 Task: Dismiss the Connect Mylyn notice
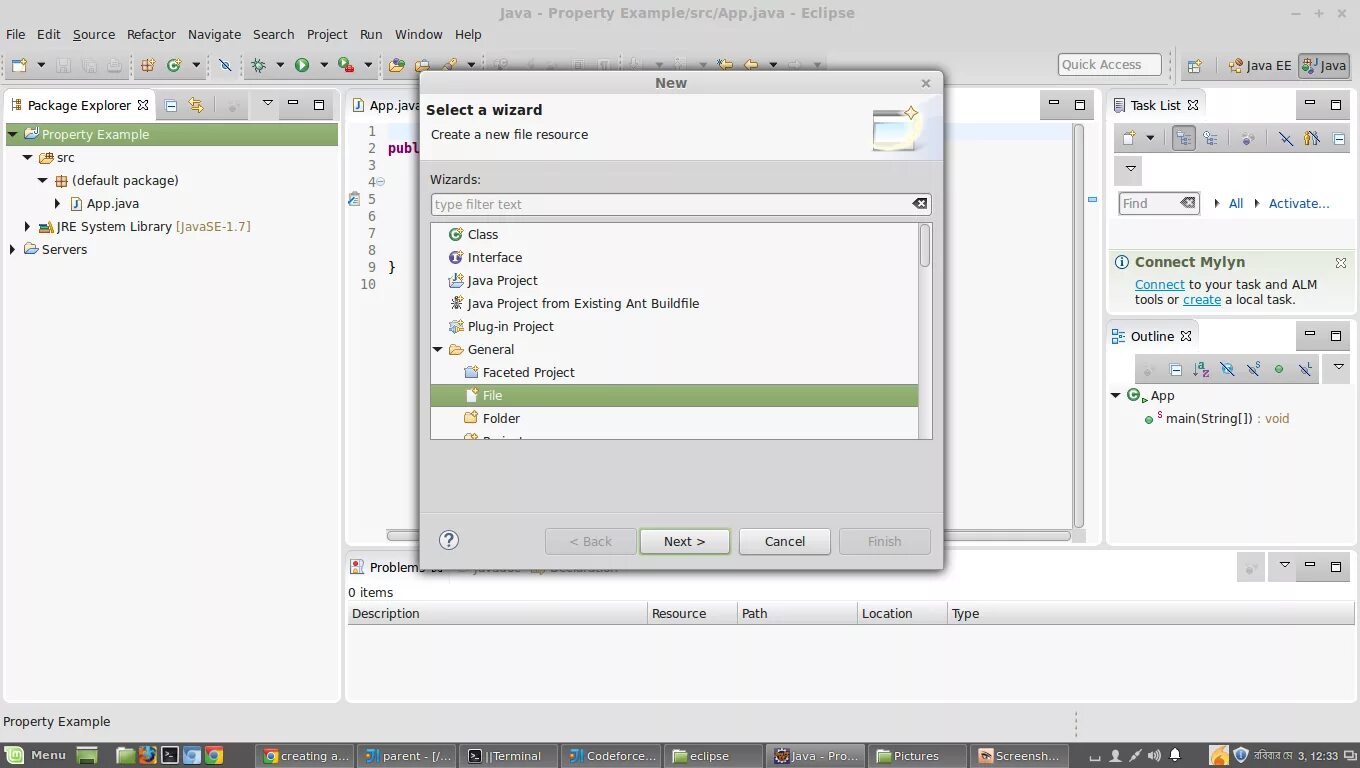point(1340,262)
